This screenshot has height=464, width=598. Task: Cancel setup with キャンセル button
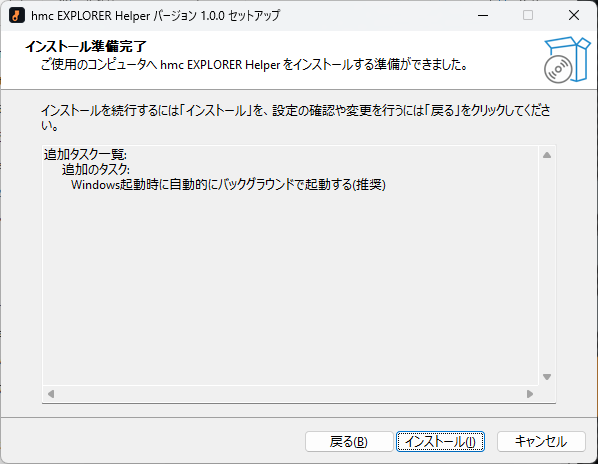coord(541,442)
